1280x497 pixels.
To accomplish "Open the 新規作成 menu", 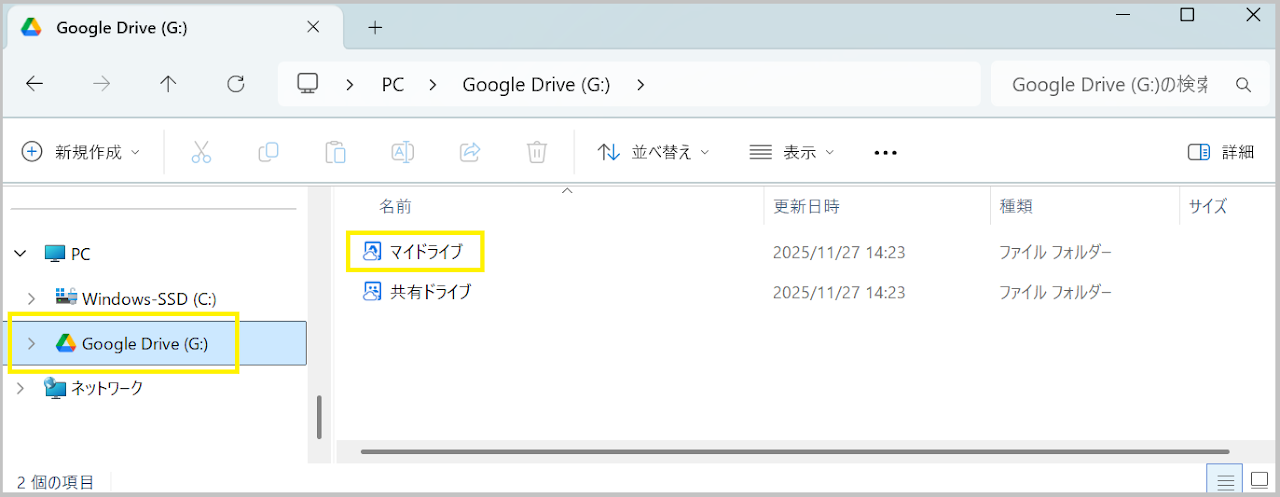I will coord(82,152).
